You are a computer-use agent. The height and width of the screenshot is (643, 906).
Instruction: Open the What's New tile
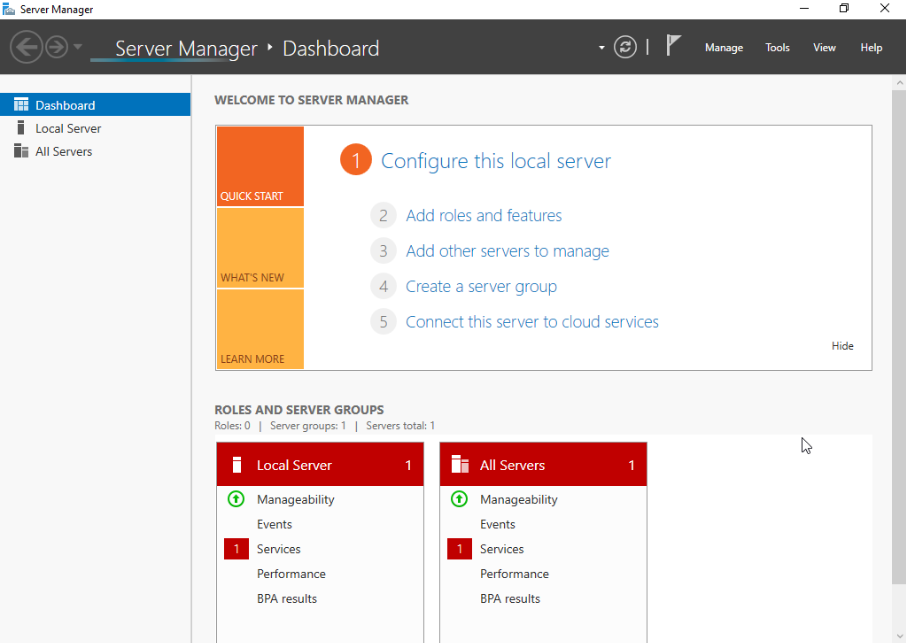[x=260, y=248]
